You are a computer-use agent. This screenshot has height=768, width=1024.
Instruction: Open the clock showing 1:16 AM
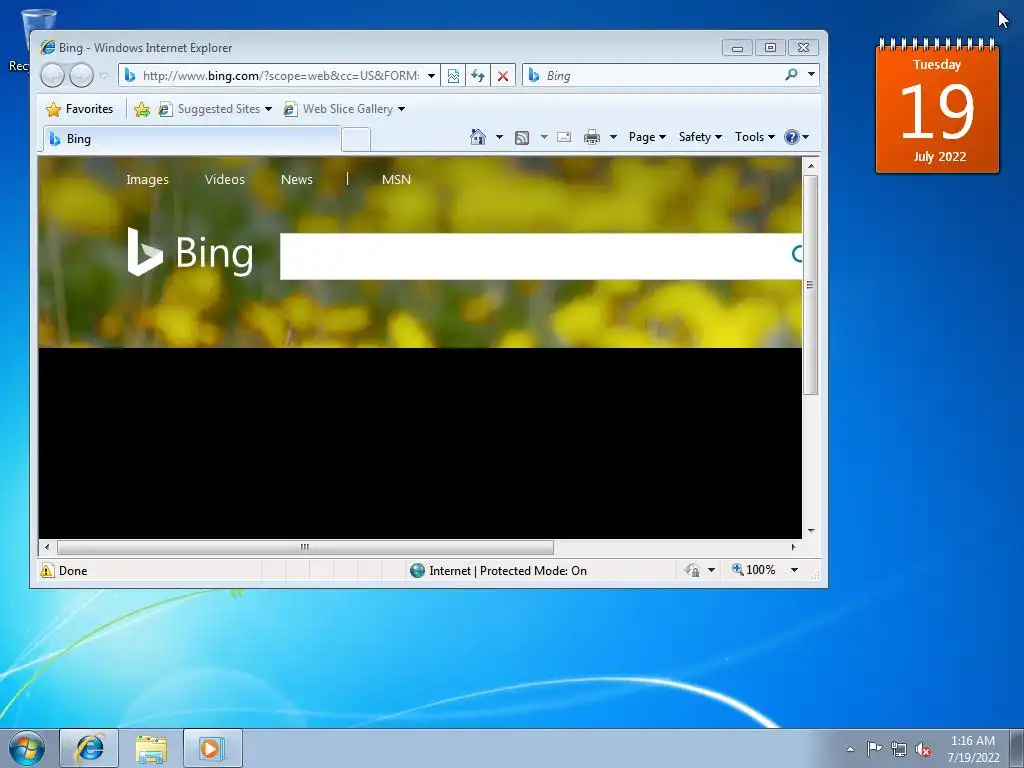tap(973, 749)
